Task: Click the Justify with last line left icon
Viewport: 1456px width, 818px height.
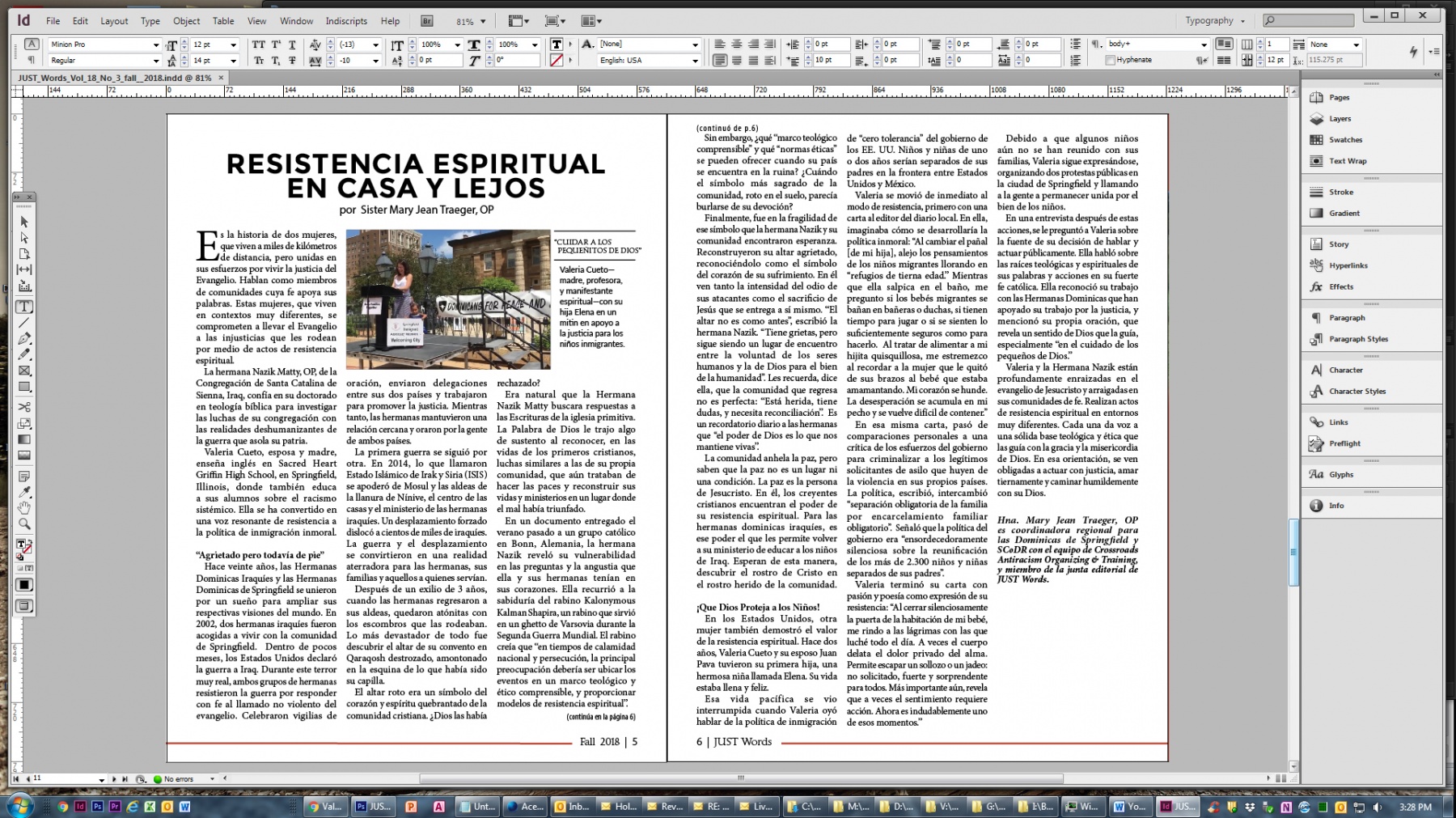Action: (720, 61)
